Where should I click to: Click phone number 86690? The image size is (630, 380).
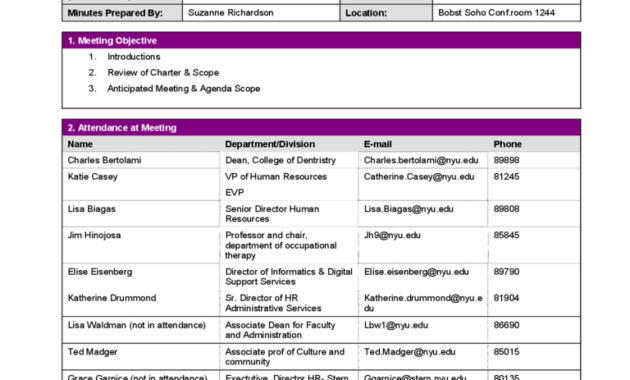tap(506, 325)
